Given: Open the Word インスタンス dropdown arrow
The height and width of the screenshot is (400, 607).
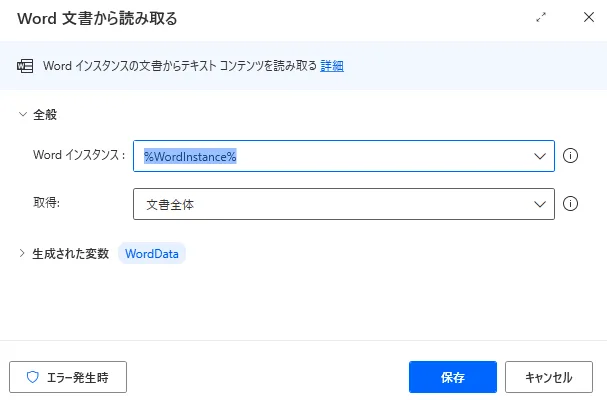Looking at the screenshot, I should pyautogui.click(x=540, y=156).
